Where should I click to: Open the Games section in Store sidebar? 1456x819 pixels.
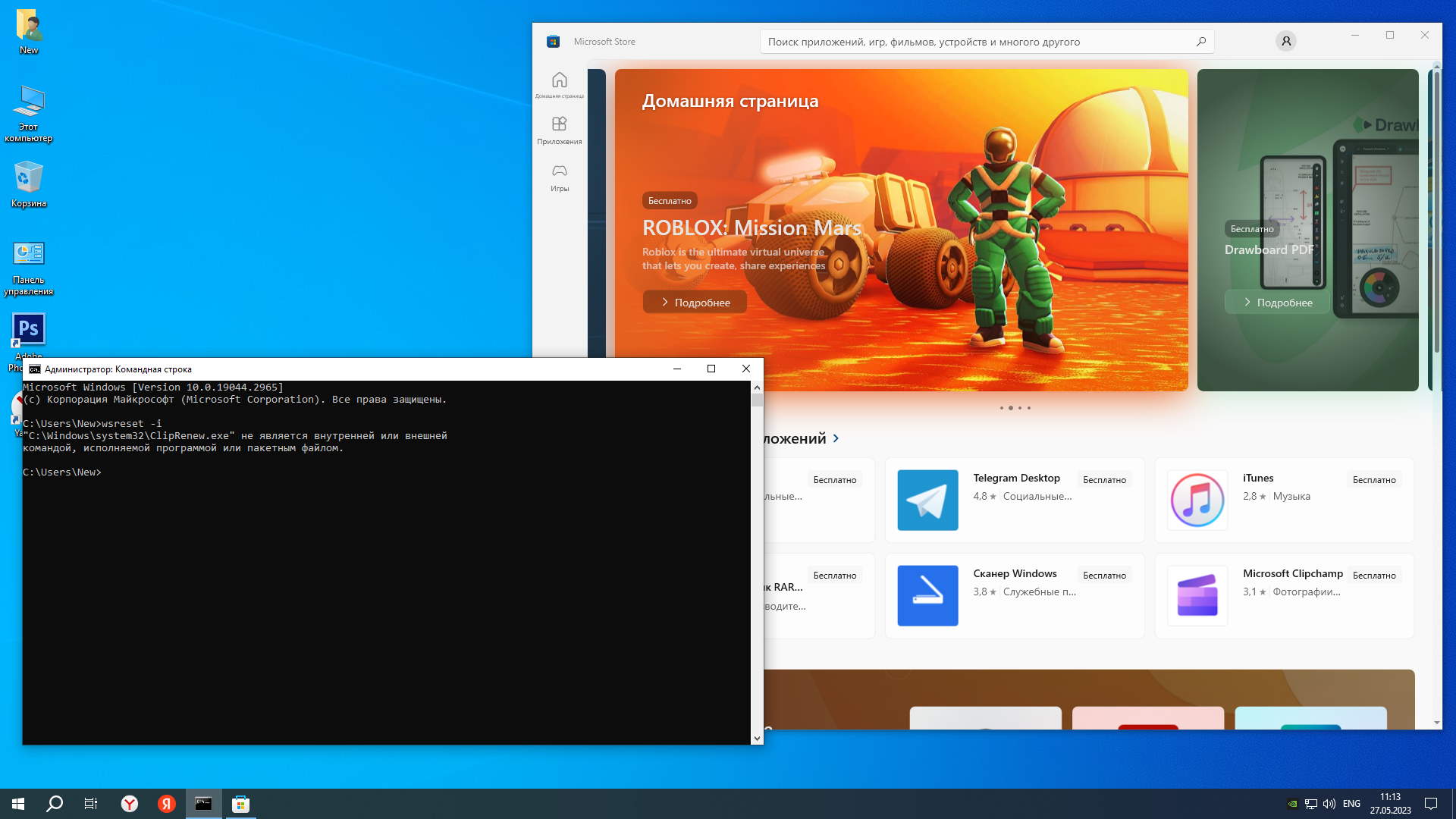point(560,177)
